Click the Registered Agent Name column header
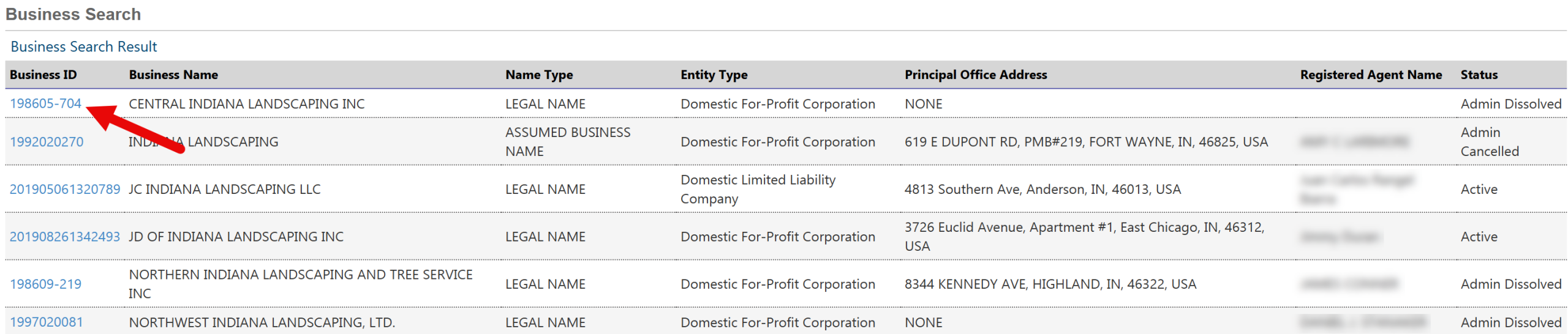Image resolution: width=1568 pixels, height=334 pixels. 1371,75
